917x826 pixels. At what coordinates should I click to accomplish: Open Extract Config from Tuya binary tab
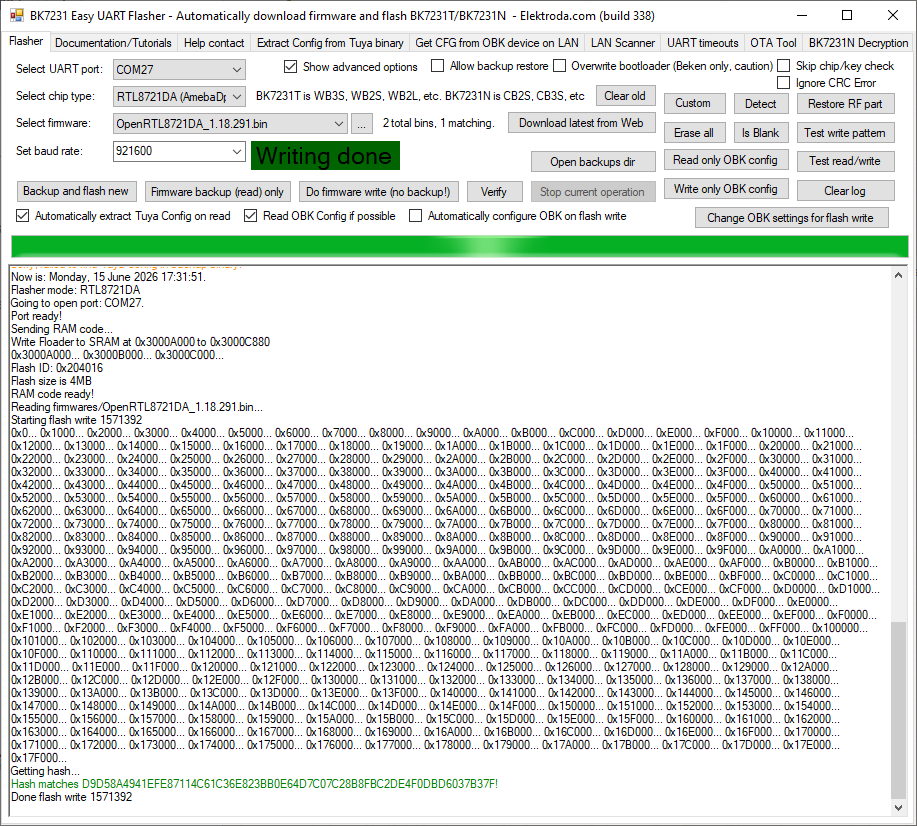click(x=330, y=43)
